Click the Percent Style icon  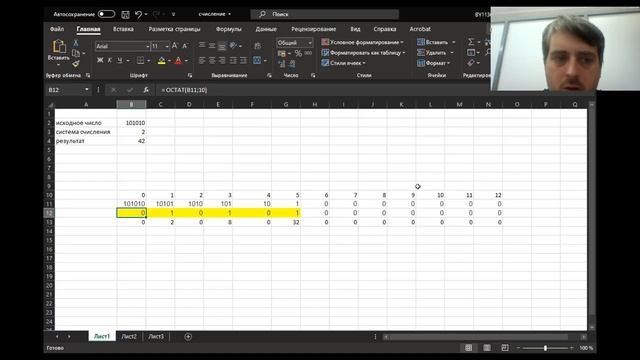click(298, 53)
